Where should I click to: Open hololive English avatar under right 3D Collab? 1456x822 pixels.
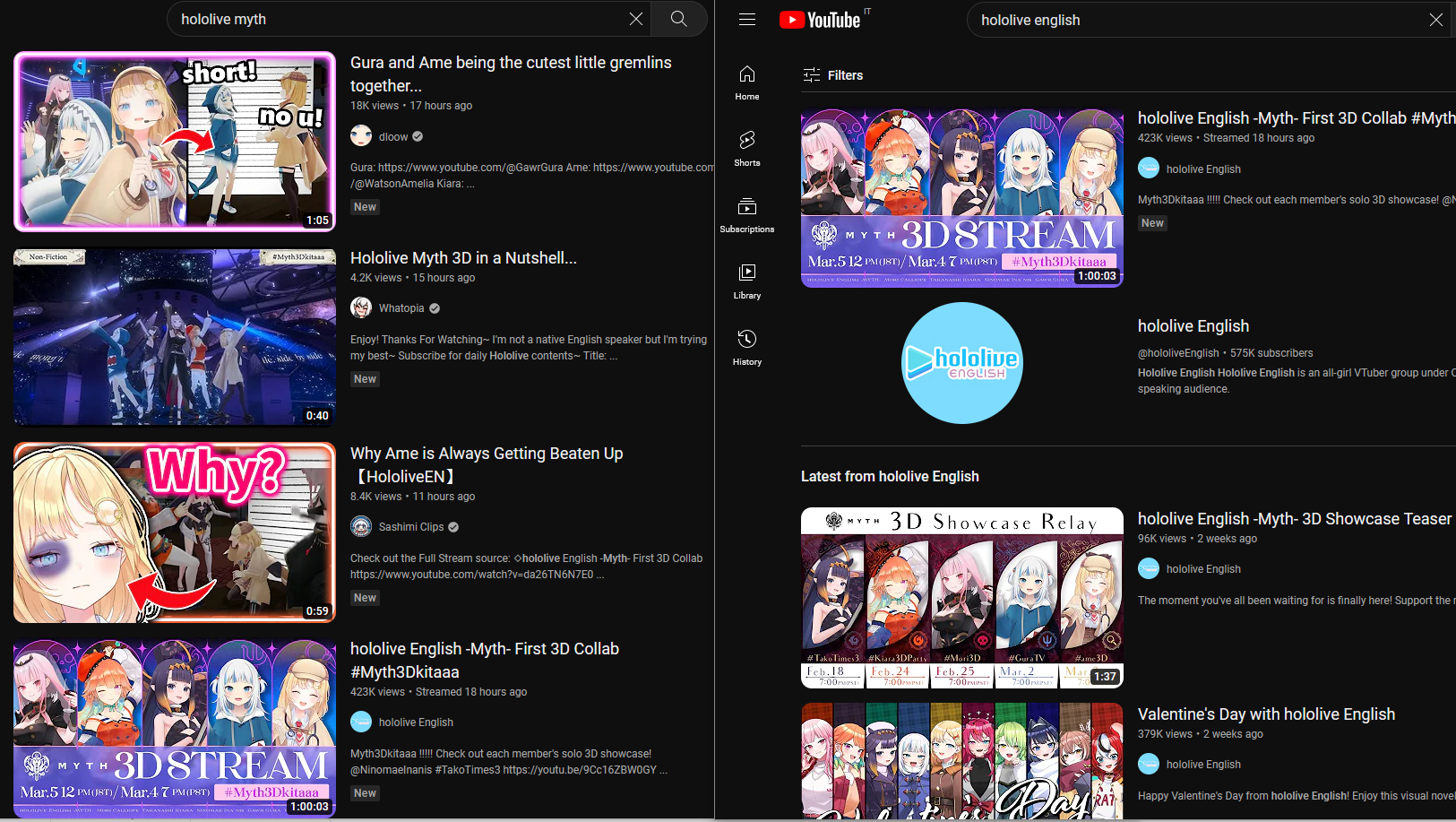1149,169
